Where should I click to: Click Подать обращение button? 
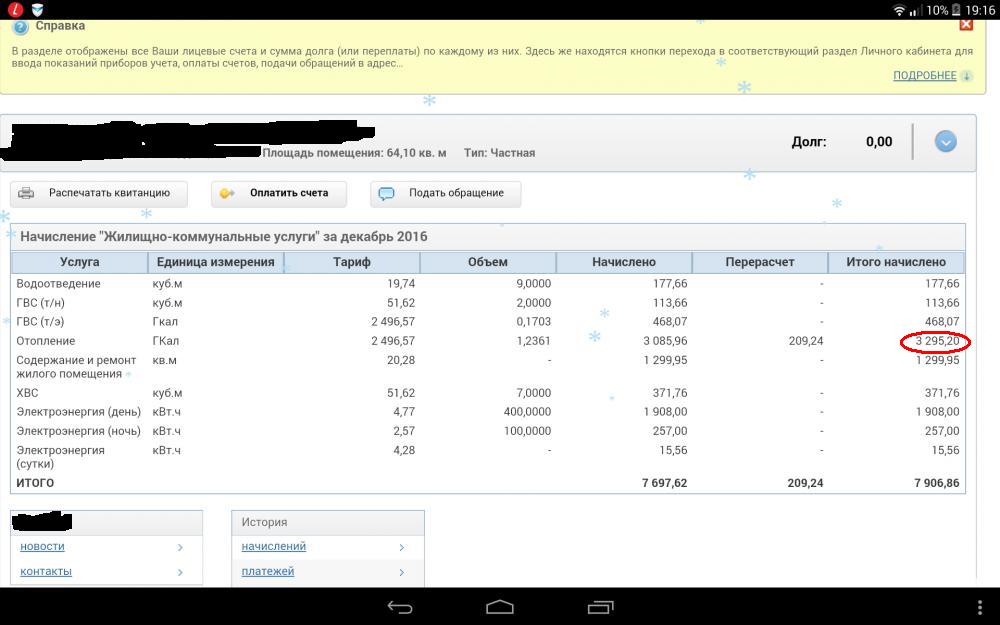point(445,193)
